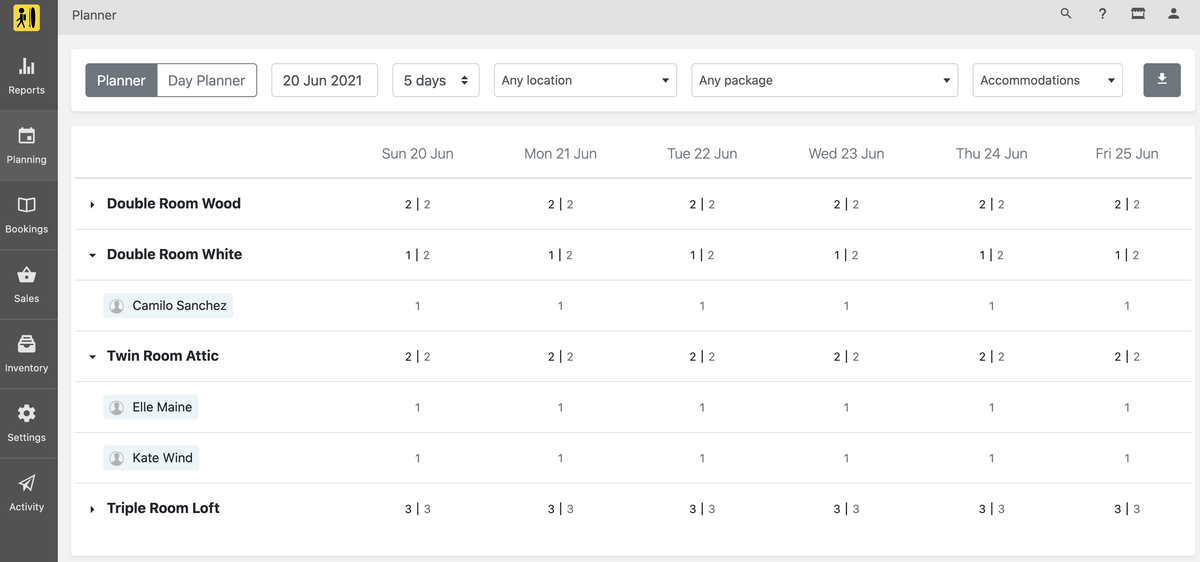Open the Accommodations dropdown
The width and height of the screenshot is (1200, 562).
click(x=1048, y=80)
